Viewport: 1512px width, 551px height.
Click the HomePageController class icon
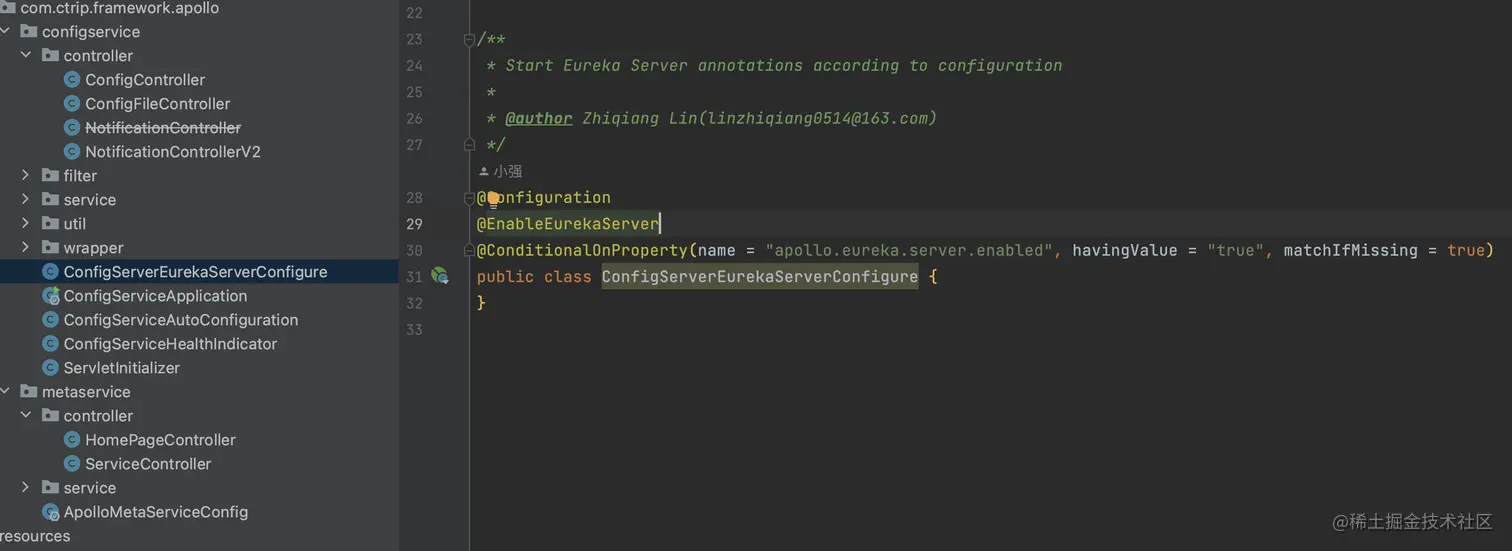click(71, 440)
